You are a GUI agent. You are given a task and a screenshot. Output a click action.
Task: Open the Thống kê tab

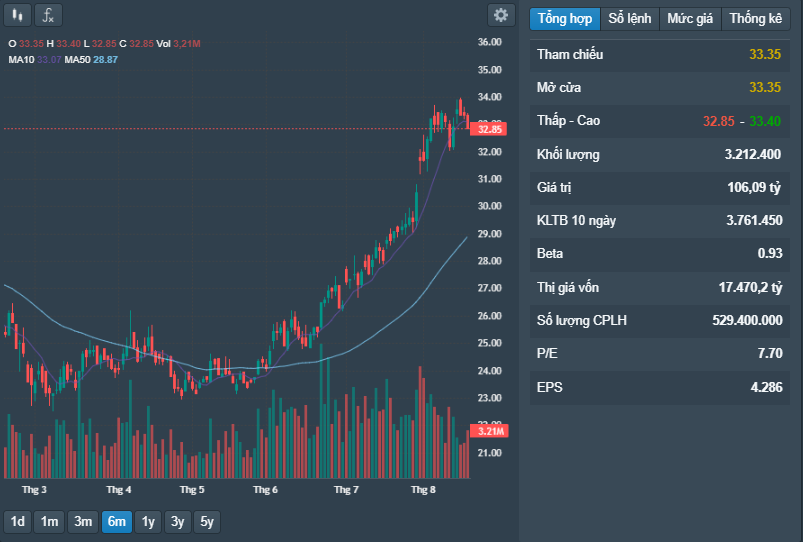pyautogui.click(x=755, y=18)
